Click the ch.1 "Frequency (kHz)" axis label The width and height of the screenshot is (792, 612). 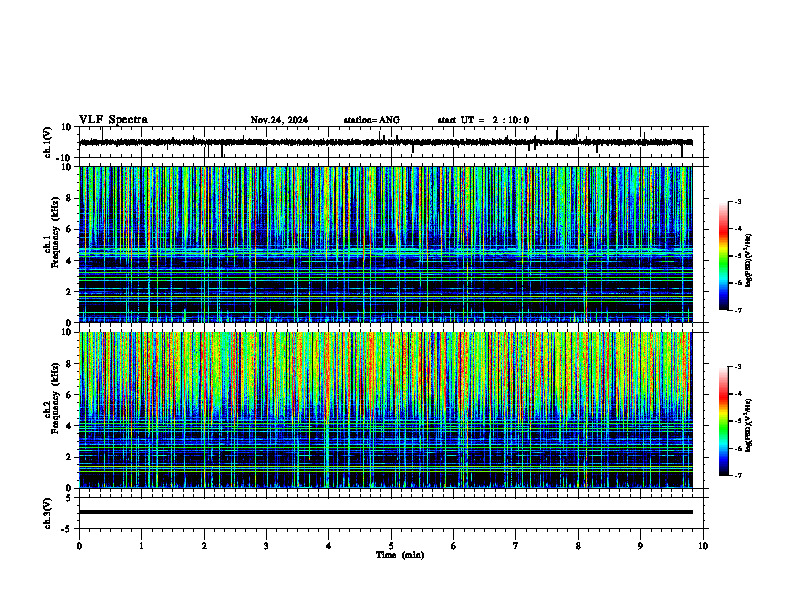[55, 232]
